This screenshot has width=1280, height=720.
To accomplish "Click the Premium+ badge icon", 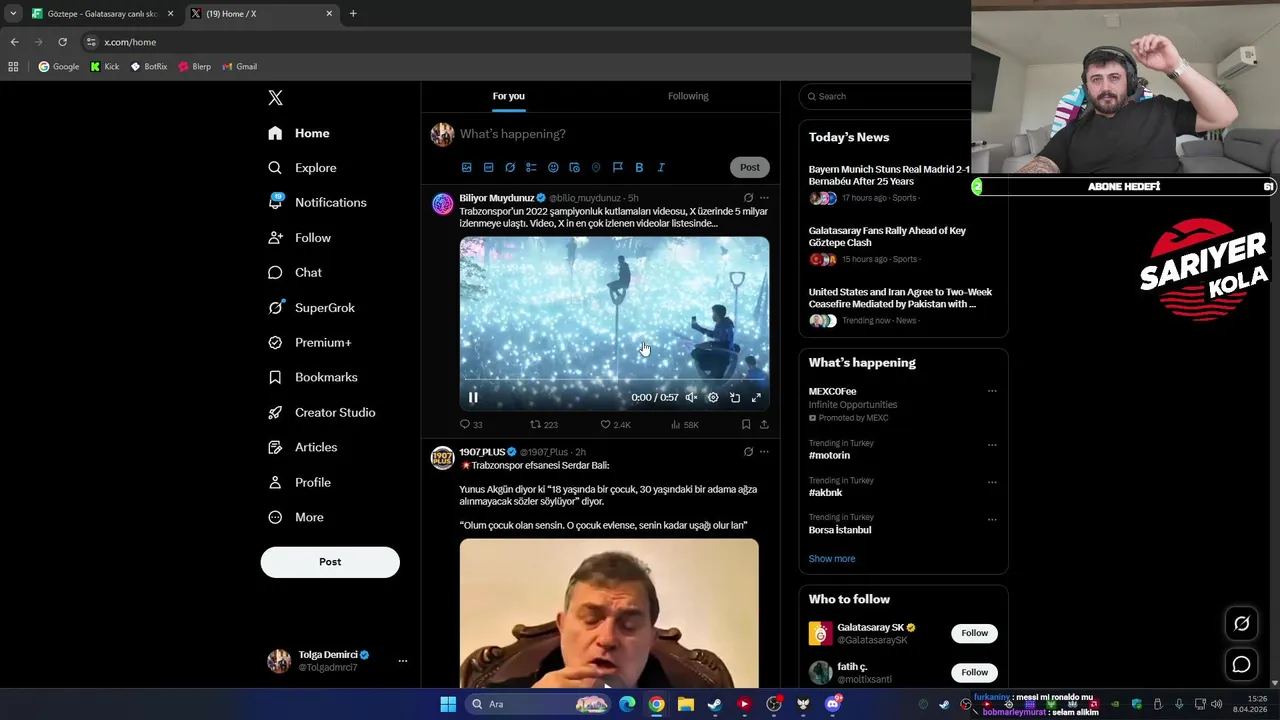I will coord(275,342).
